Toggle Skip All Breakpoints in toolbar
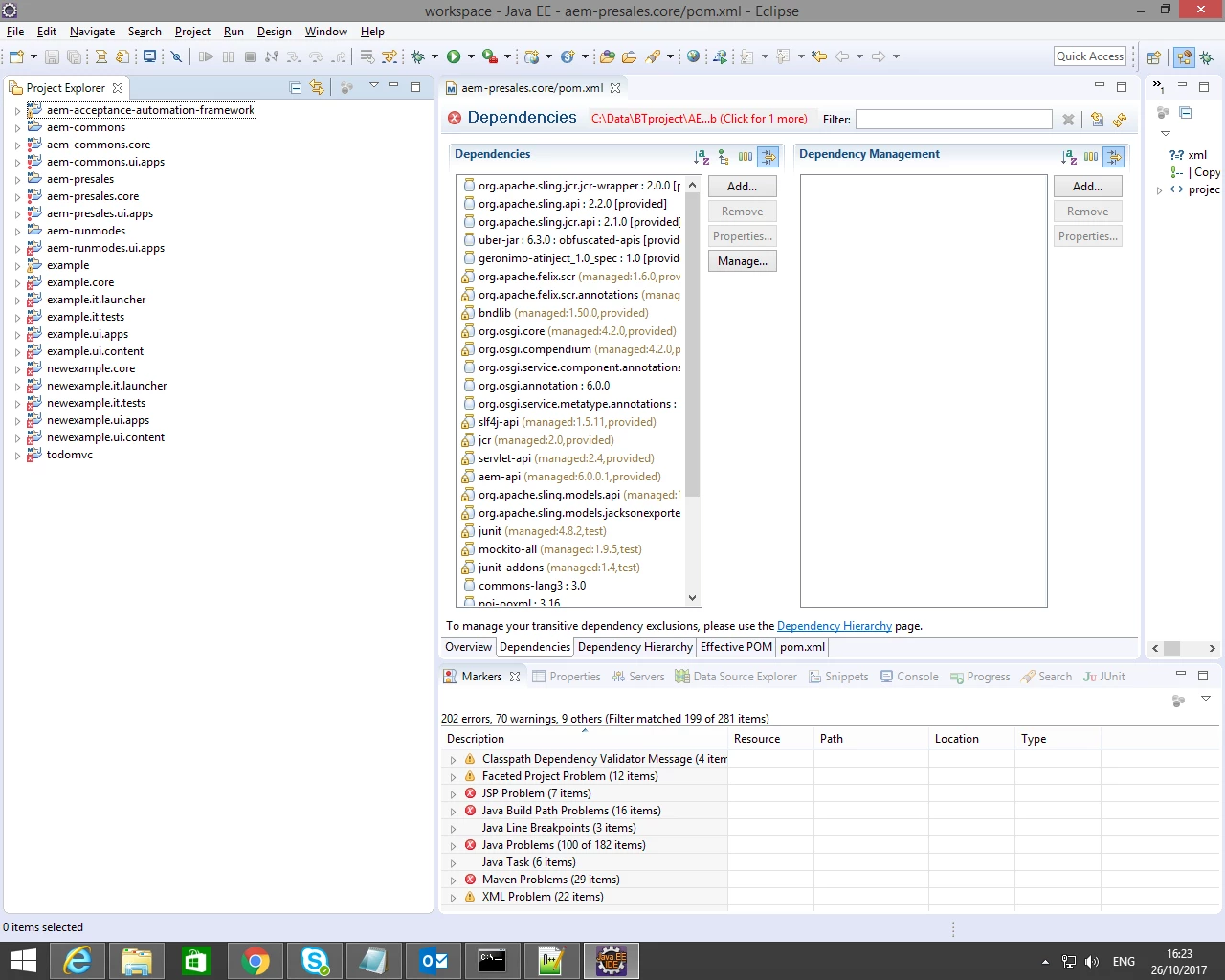1225x980 pixels. pos(176,56)
